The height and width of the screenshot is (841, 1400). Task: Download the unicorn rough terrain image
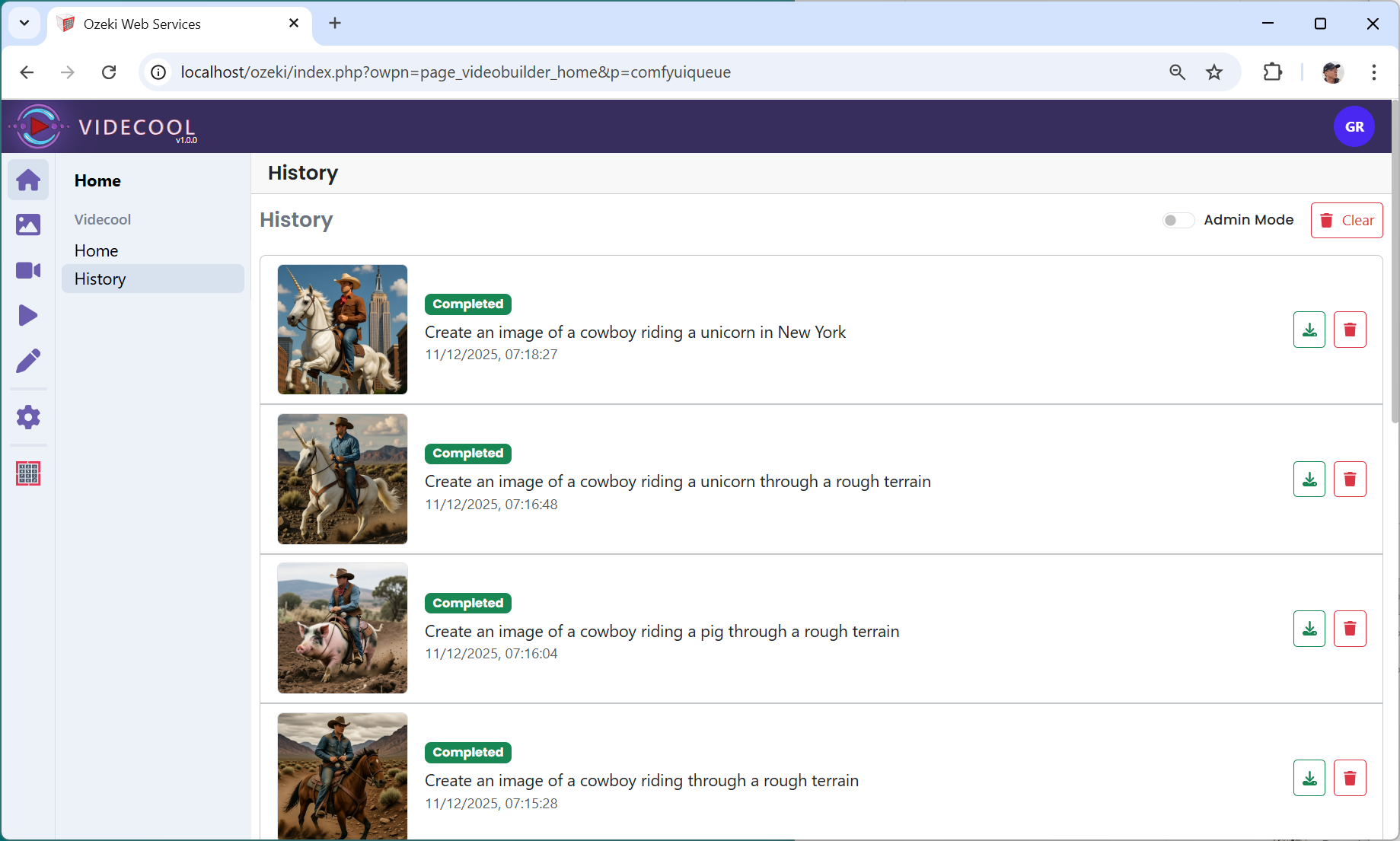click(1309, 479)
